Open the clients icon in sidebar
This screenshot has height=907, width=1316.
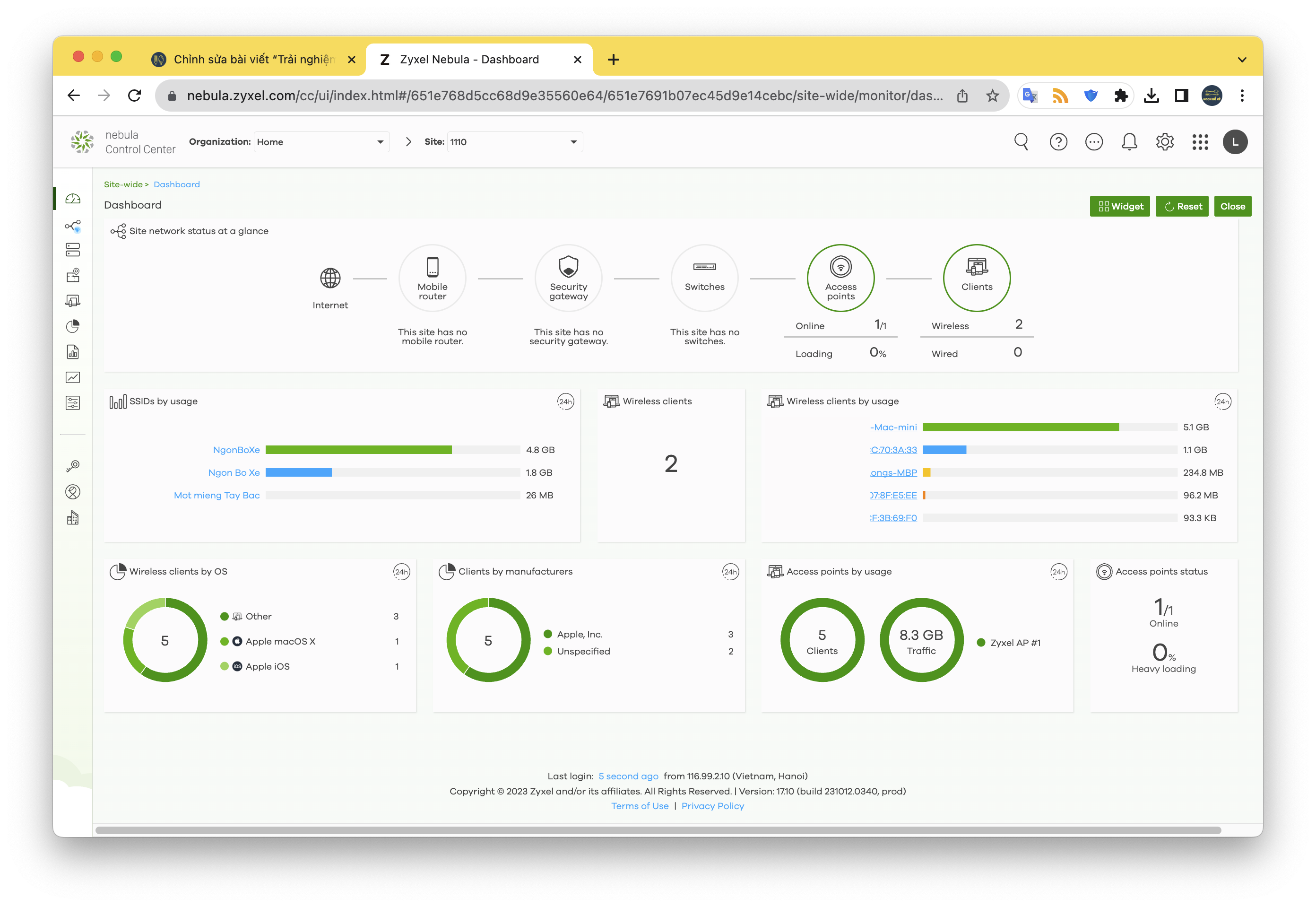click(73, 301)
